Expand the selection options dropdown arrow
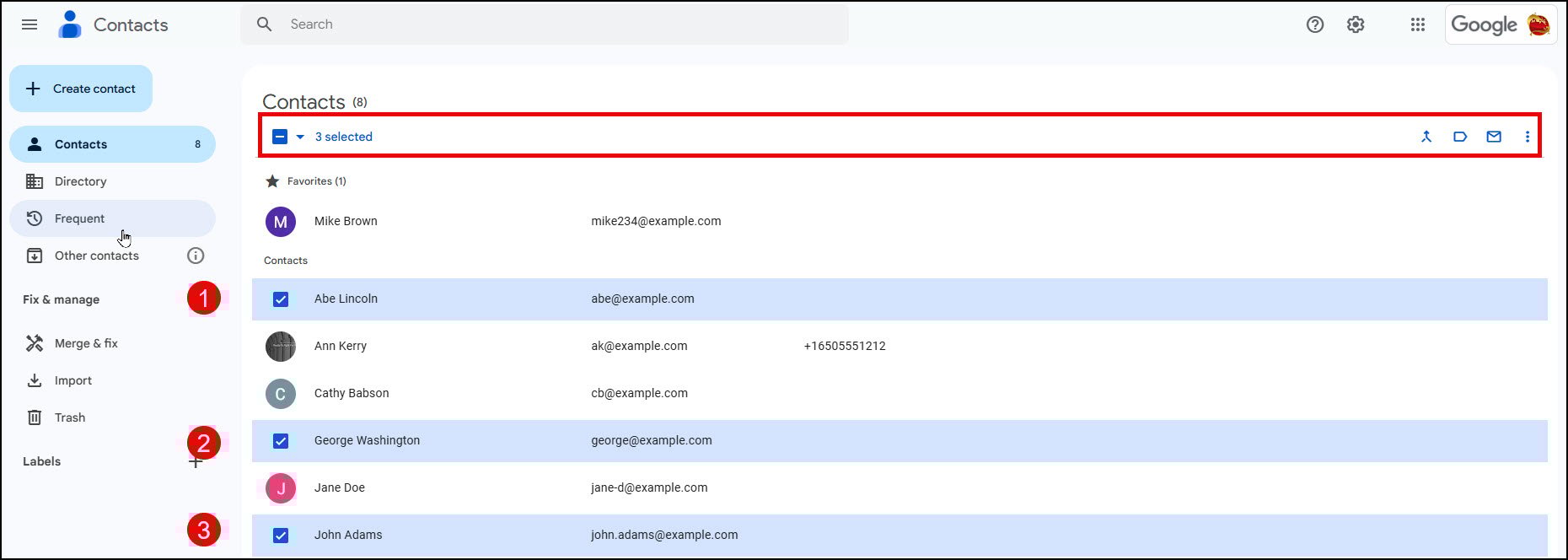This screenshot has width=1568, height=560. 300,137
